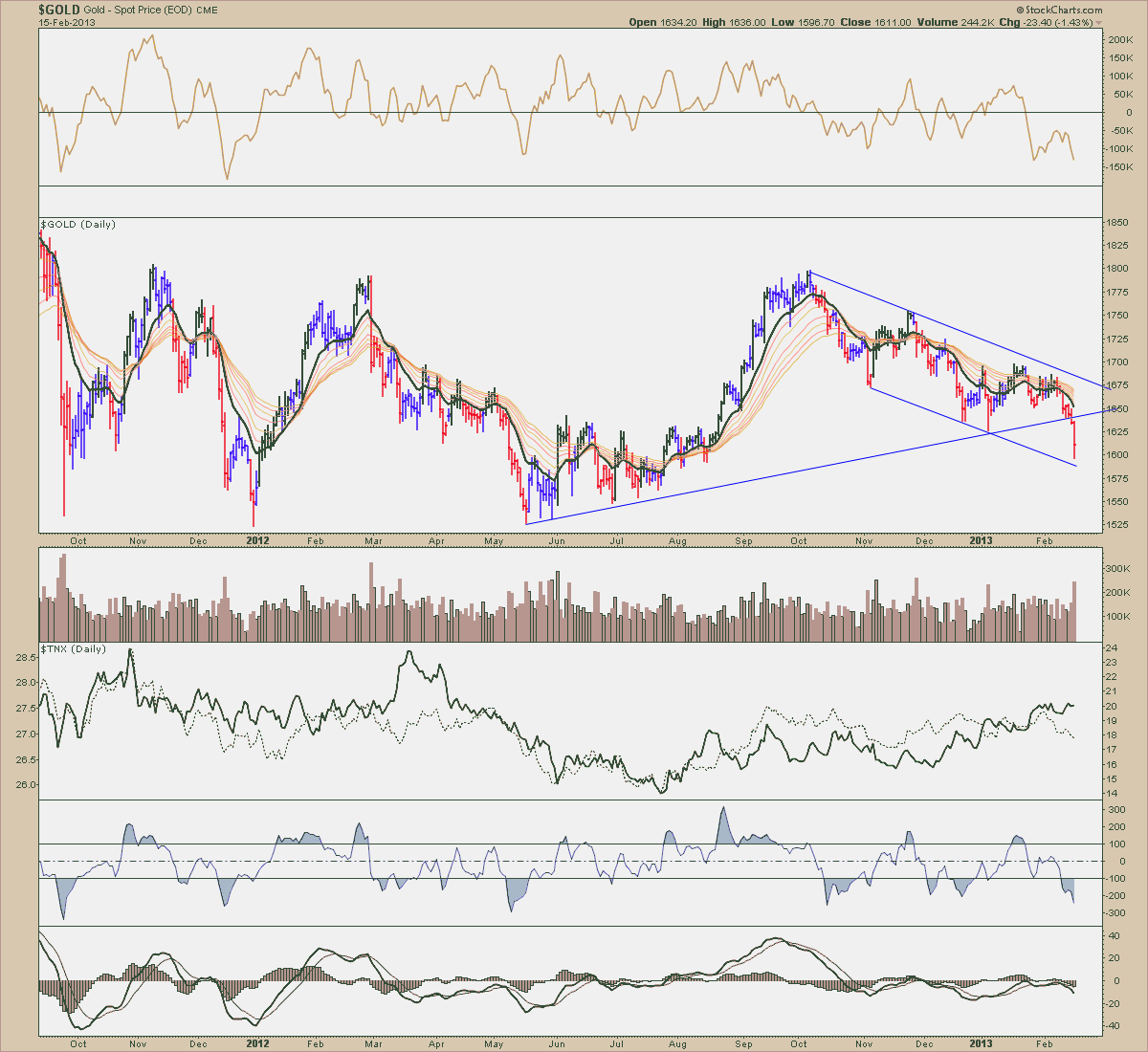Click the 1775 price axis label
The image size is (1148, 1052).
pyautogui.click(x=1117, y=292)
